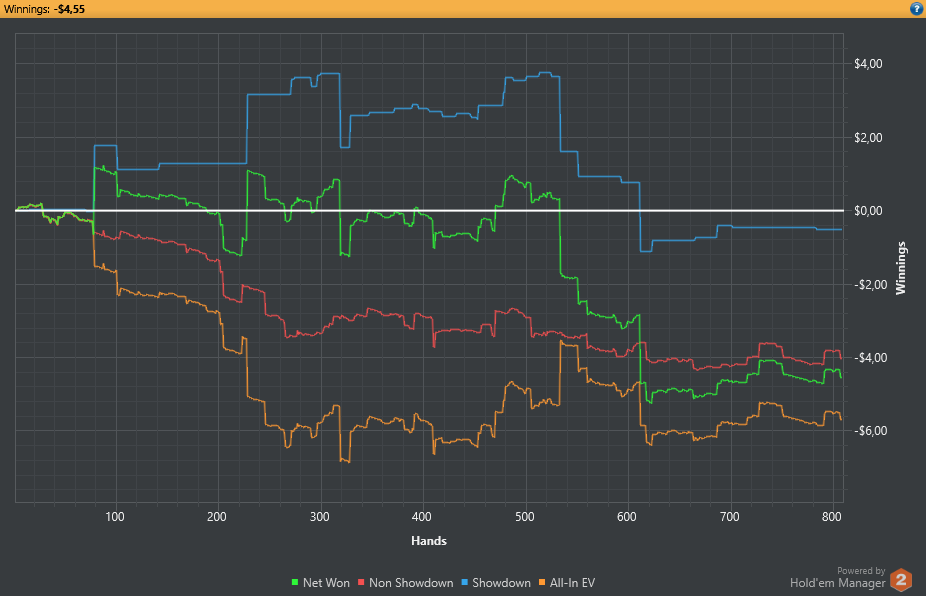Image resolution: width=926 pixels, height=596 pixels.
Task: Click the green Net Won legend swatch
Action: (x=295, y=583)
